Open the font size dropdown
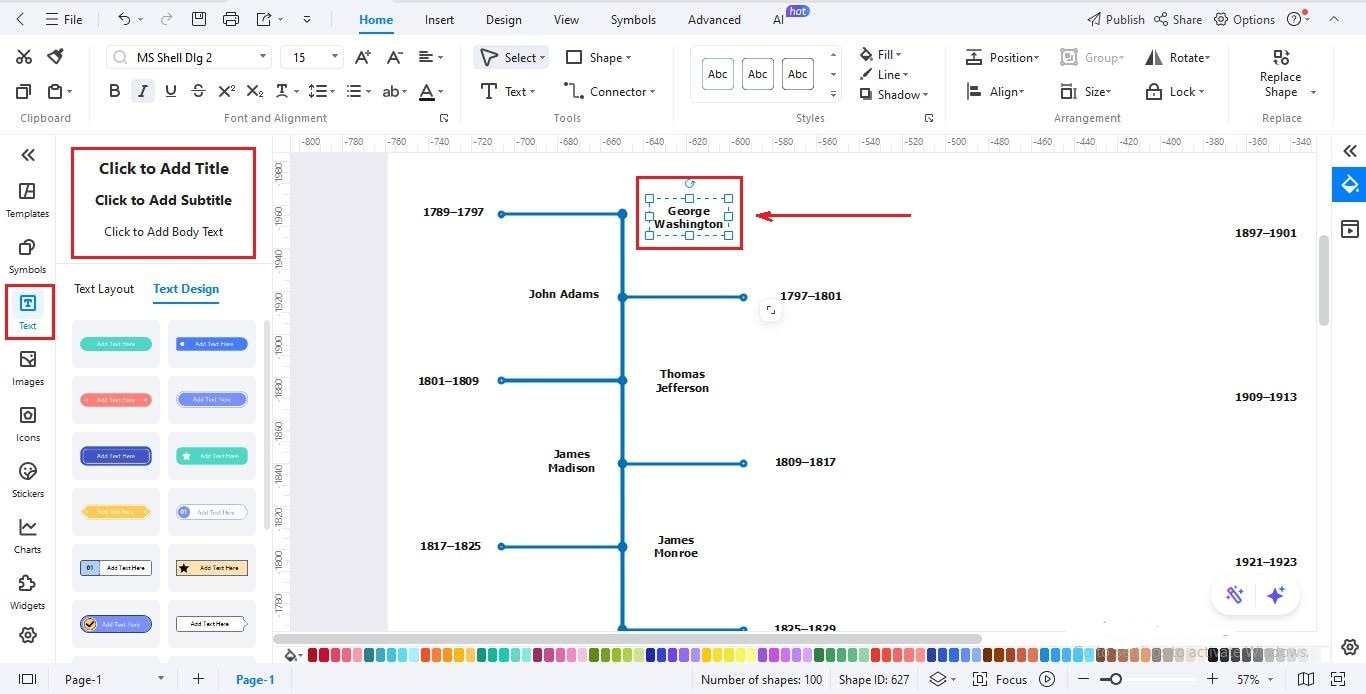Screen dimensions: 1366x694 pos(333,56)
